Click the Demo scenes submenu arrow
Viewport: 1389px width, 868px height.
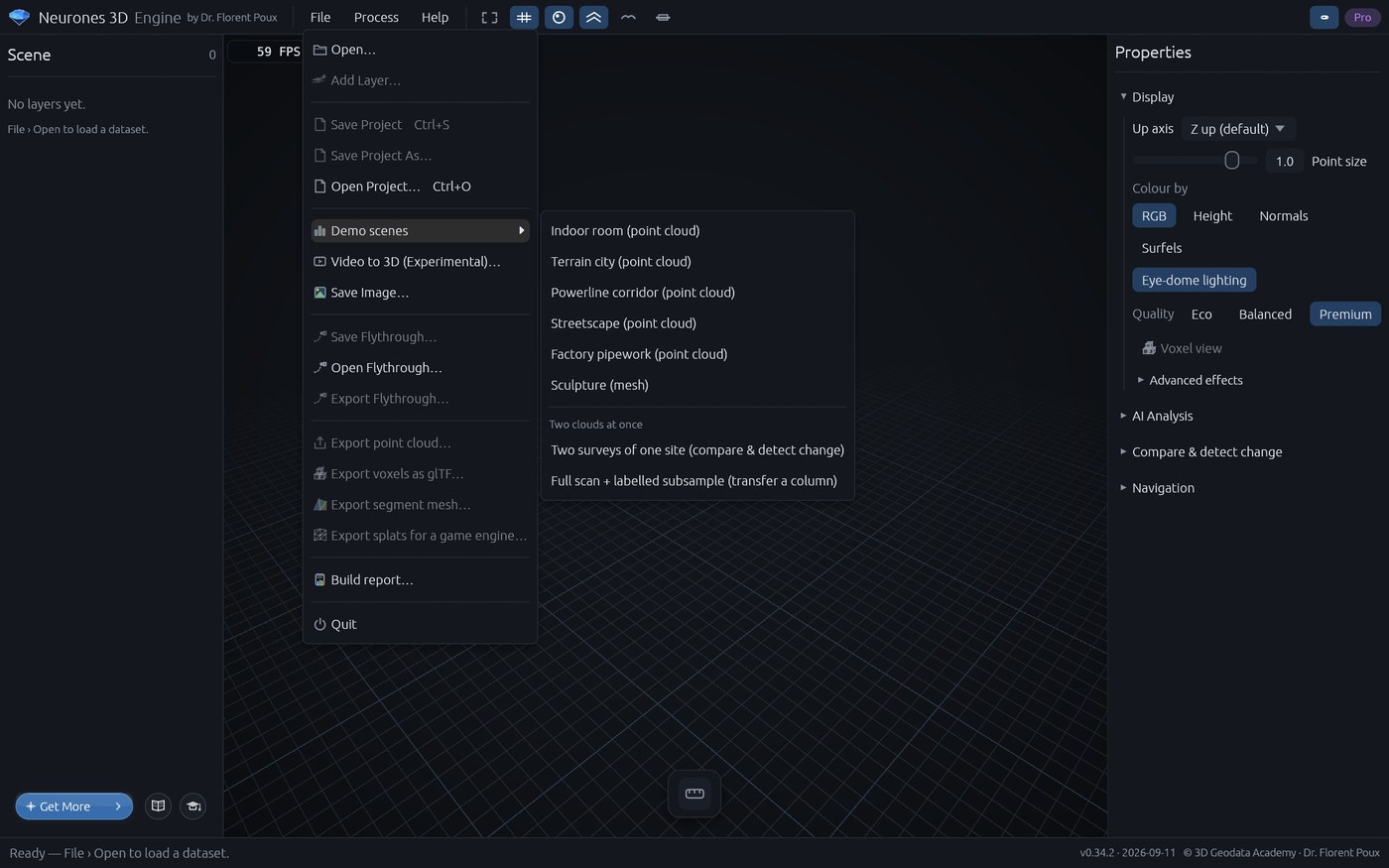click(x=521, y=230)
